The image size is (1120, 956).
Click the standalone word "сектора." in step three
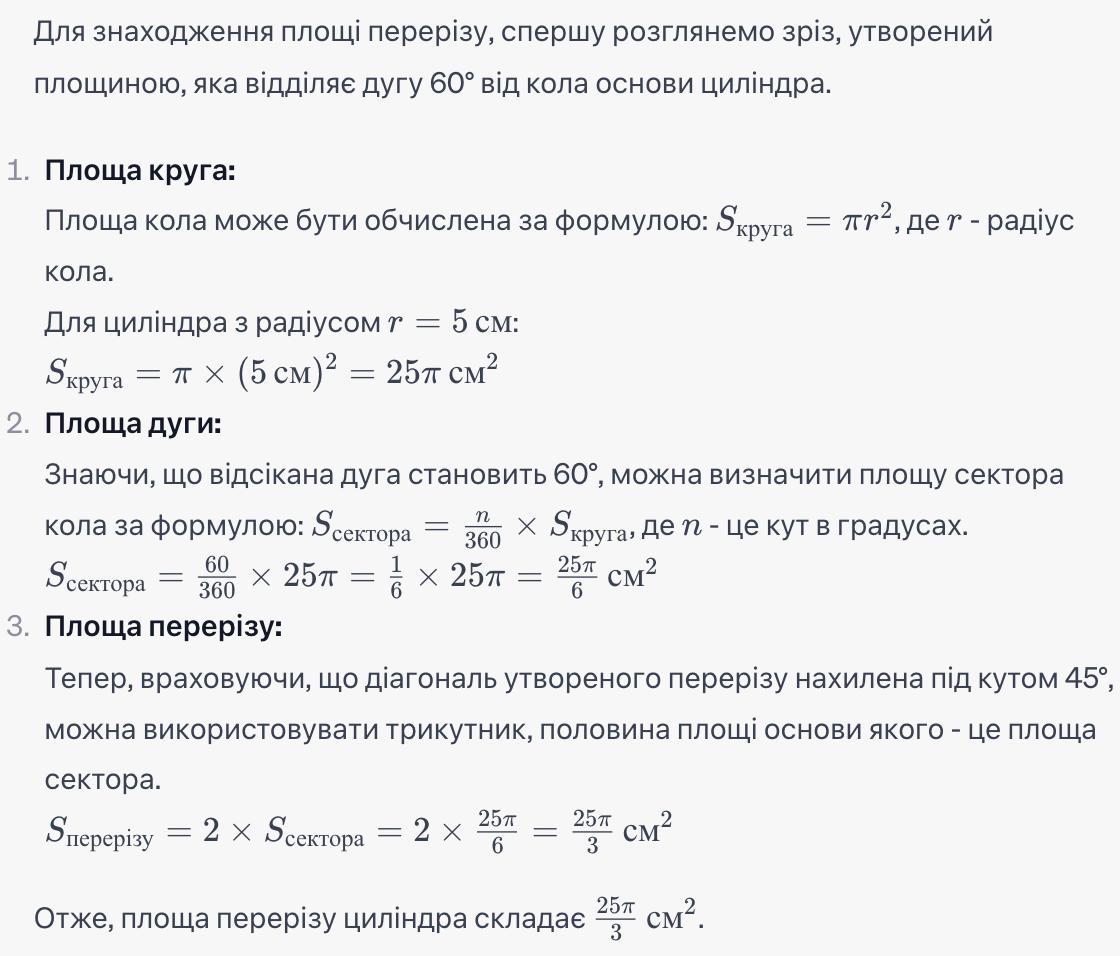tap(103, 780)
